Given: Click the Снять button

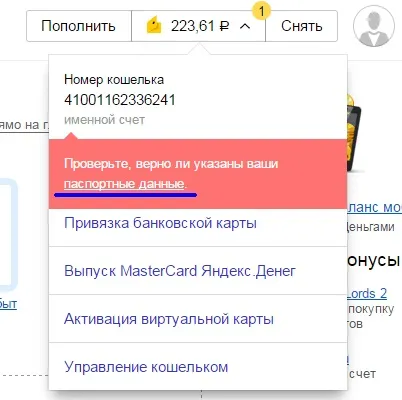Looking at the screenshot, I should click(302, 26).
